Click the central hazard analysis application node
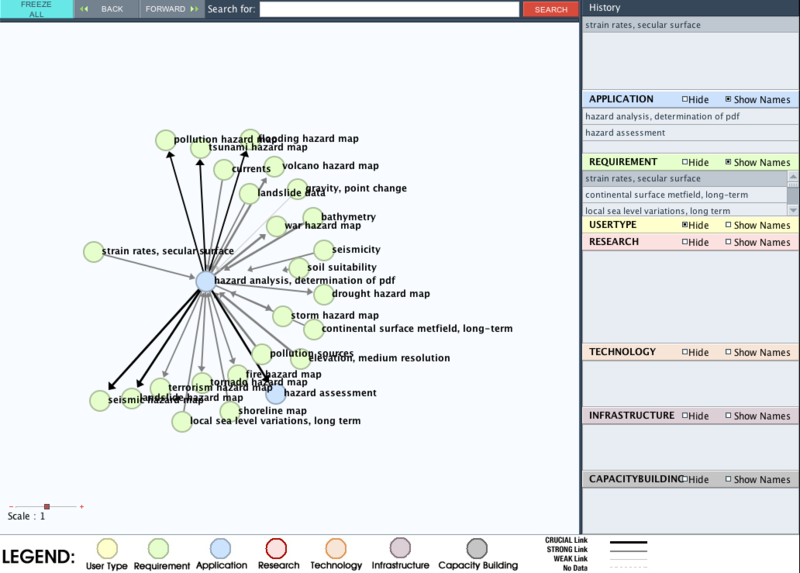The height and width of the screenshot is (573, 800). pyautogui.click(x=205, y=281)
